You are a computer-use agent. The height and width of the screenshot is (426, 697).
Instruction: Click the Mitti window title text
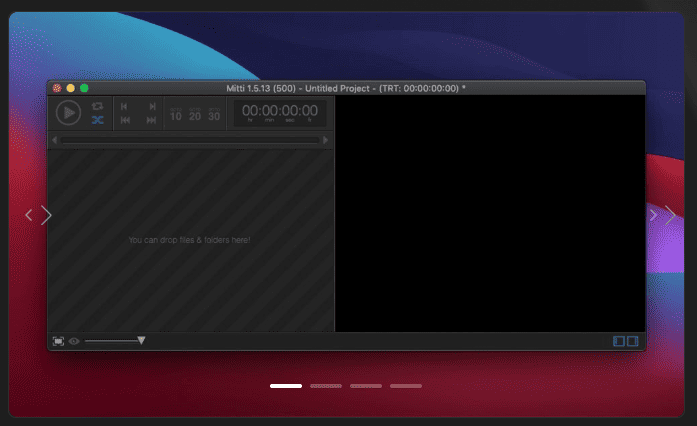pos(346,88)
